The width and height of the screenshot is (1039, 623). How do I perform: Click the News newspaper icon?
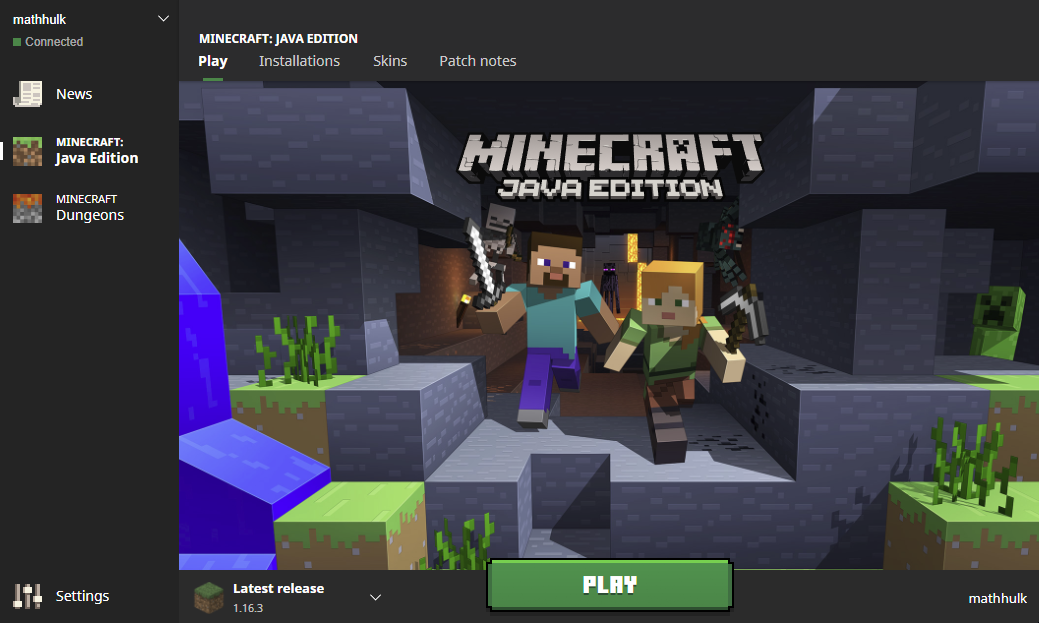27,94
